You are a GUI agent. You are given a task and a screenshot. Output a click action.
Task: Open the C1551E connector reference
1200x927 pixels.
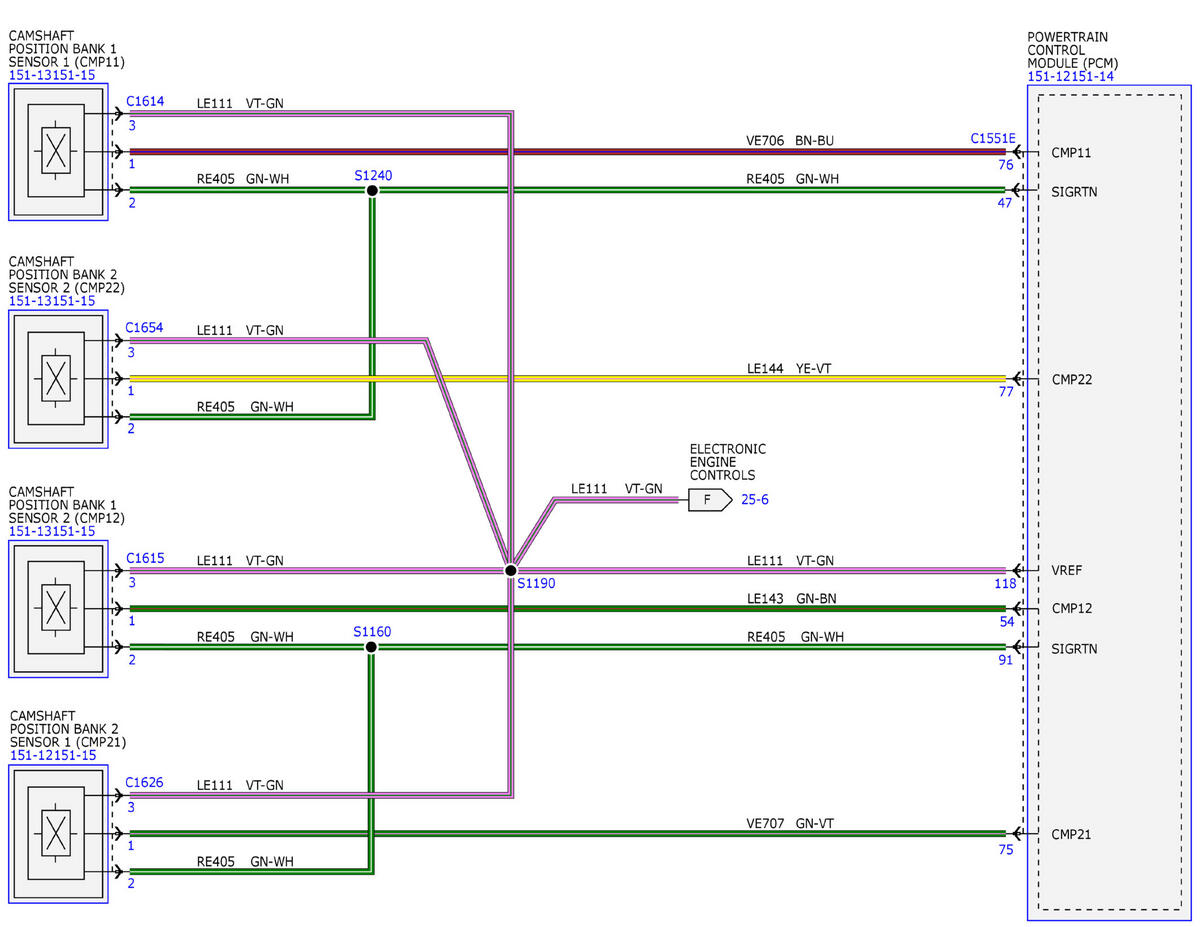point(993,139)
